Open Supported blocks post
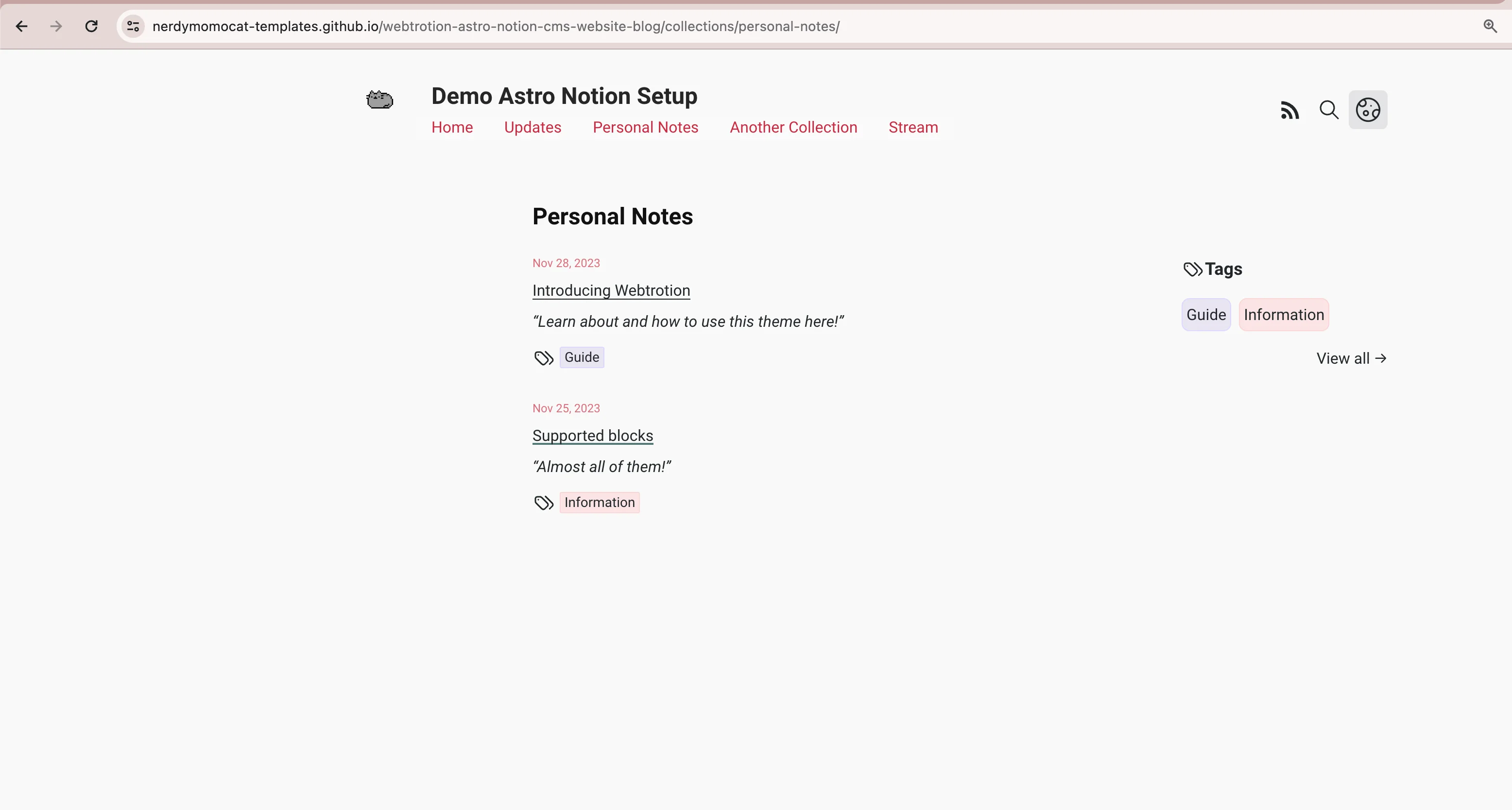This screenshot has width=1512, height=810. 592,435
